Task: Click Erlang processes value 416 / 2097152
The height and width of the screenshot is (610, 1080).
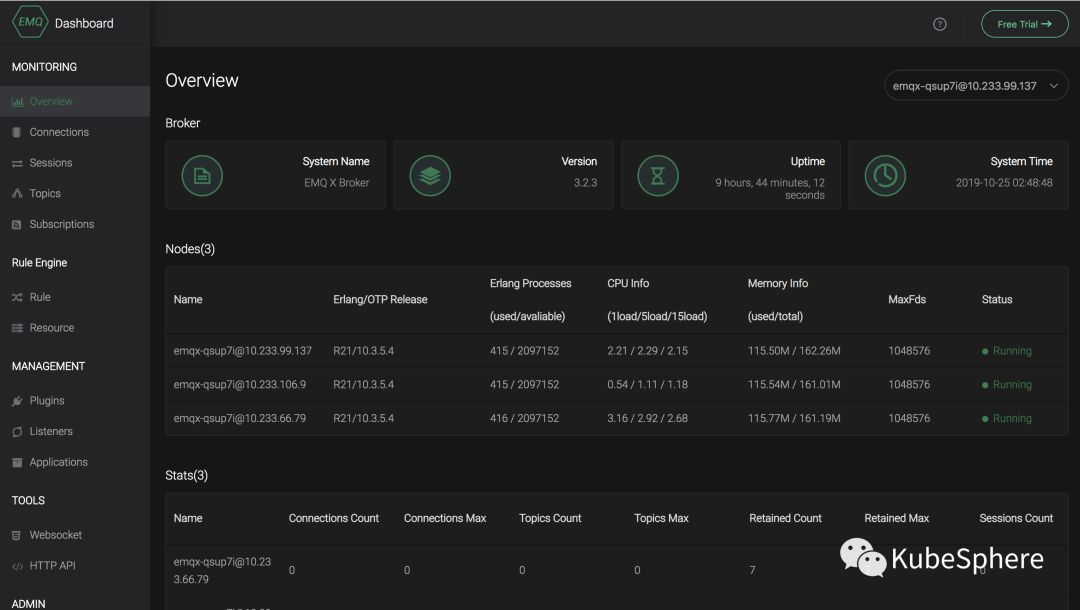Action: (524, 419)
